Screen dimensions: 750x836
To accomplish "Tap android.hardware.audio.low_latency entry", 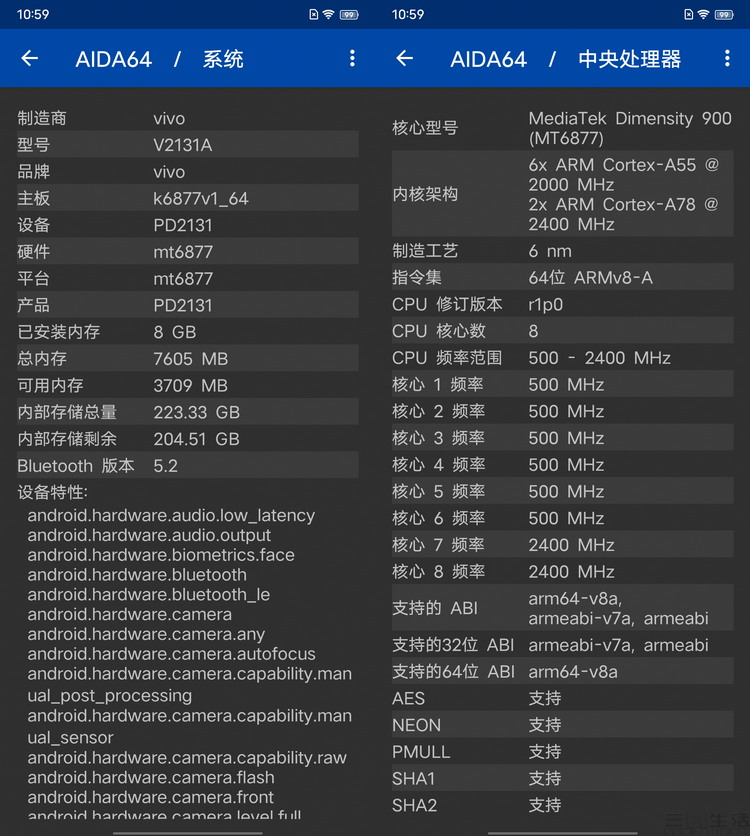I will click(171, 516).
